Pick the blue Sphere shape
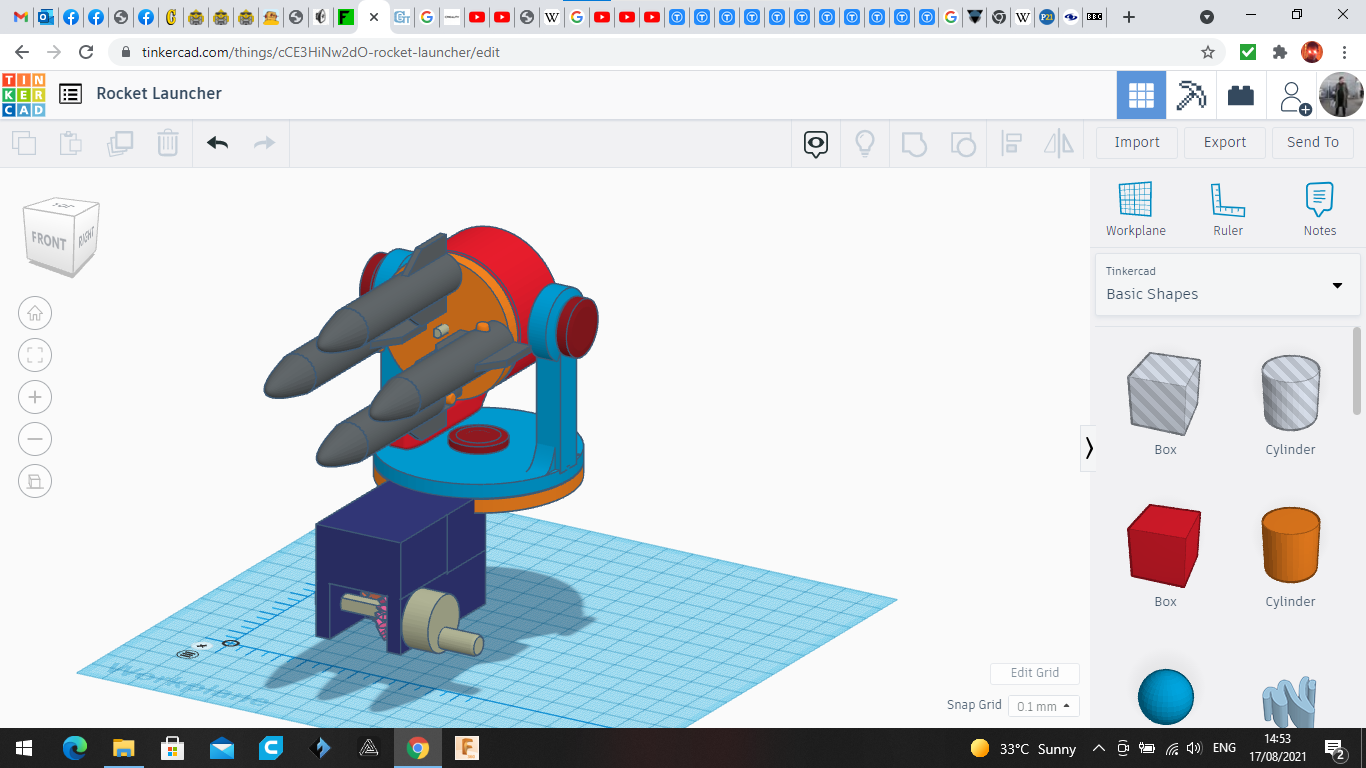Screen dimensions: 1366x768 (1166, 697)
